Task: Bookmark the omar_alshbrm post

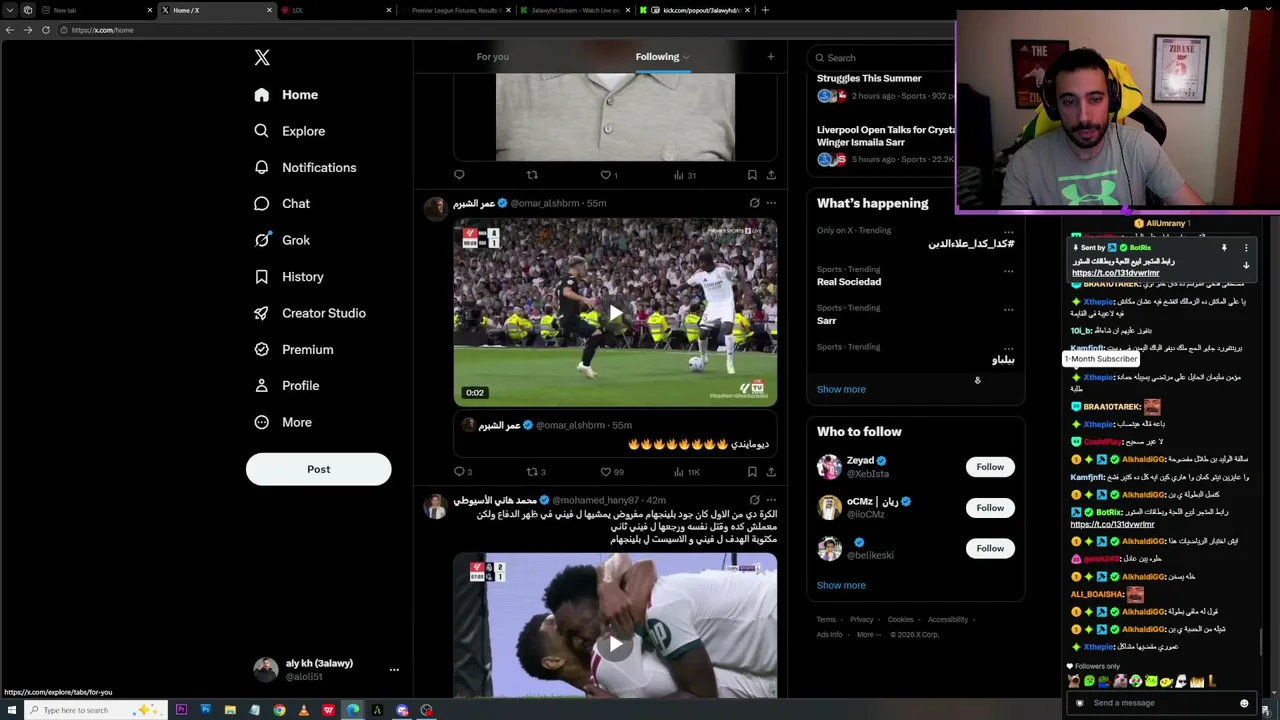Action: pos(752,472)
